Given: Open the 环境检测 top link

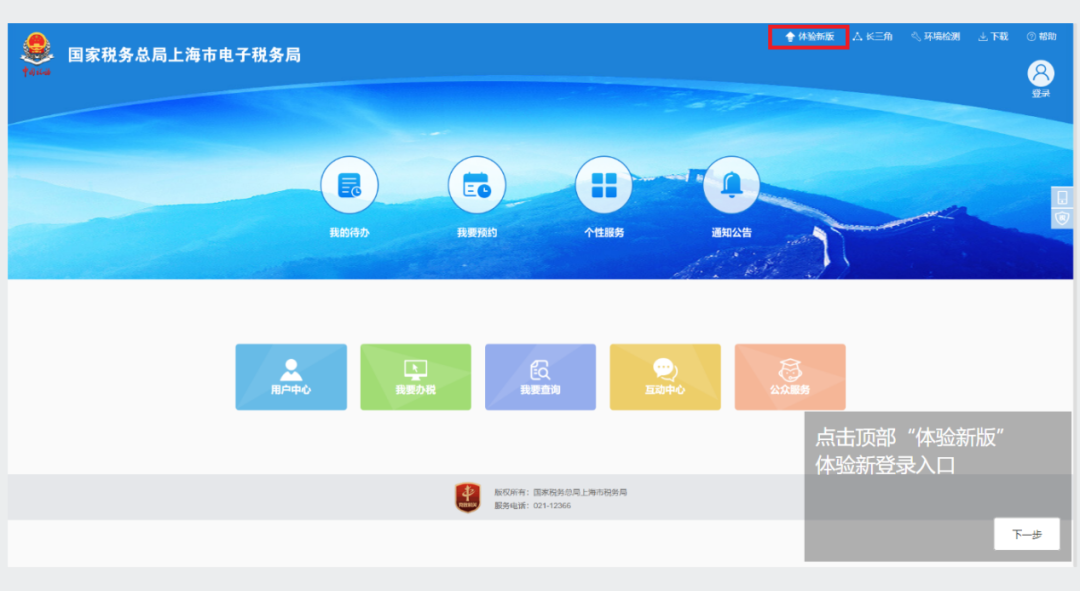Looking at the screenshot, I should tap(935, 37).
